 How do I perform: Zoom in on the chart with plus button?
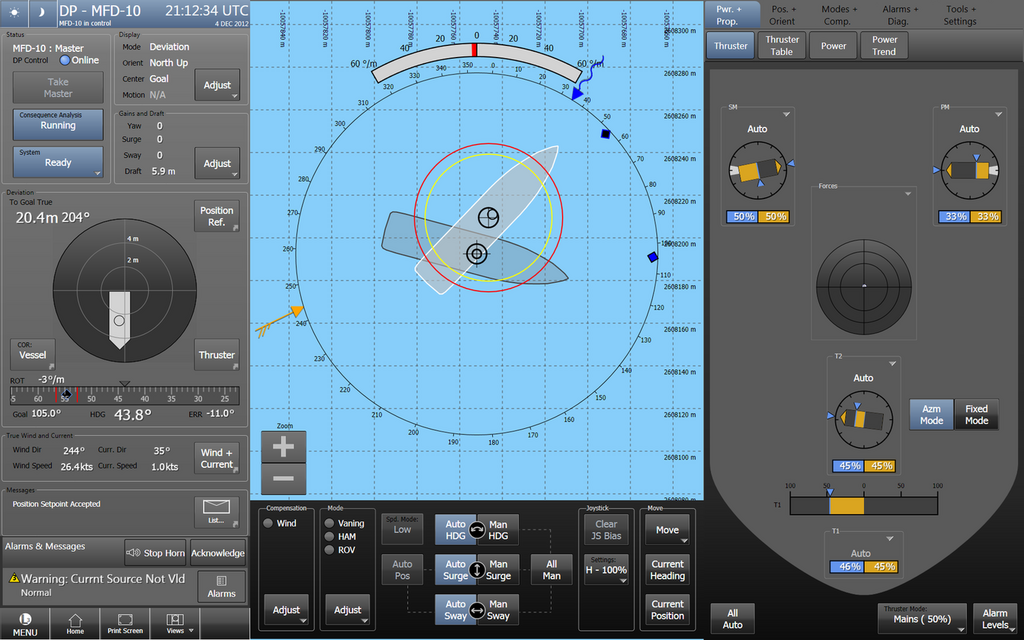point(283,446)
